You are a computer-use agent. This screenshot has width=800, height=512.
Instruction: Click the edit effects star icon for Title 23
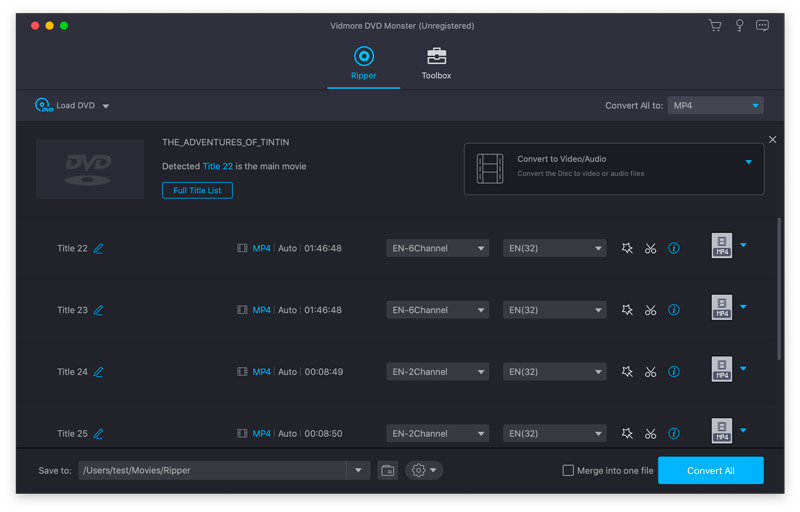pyautogui.click(x=627, y=310)
